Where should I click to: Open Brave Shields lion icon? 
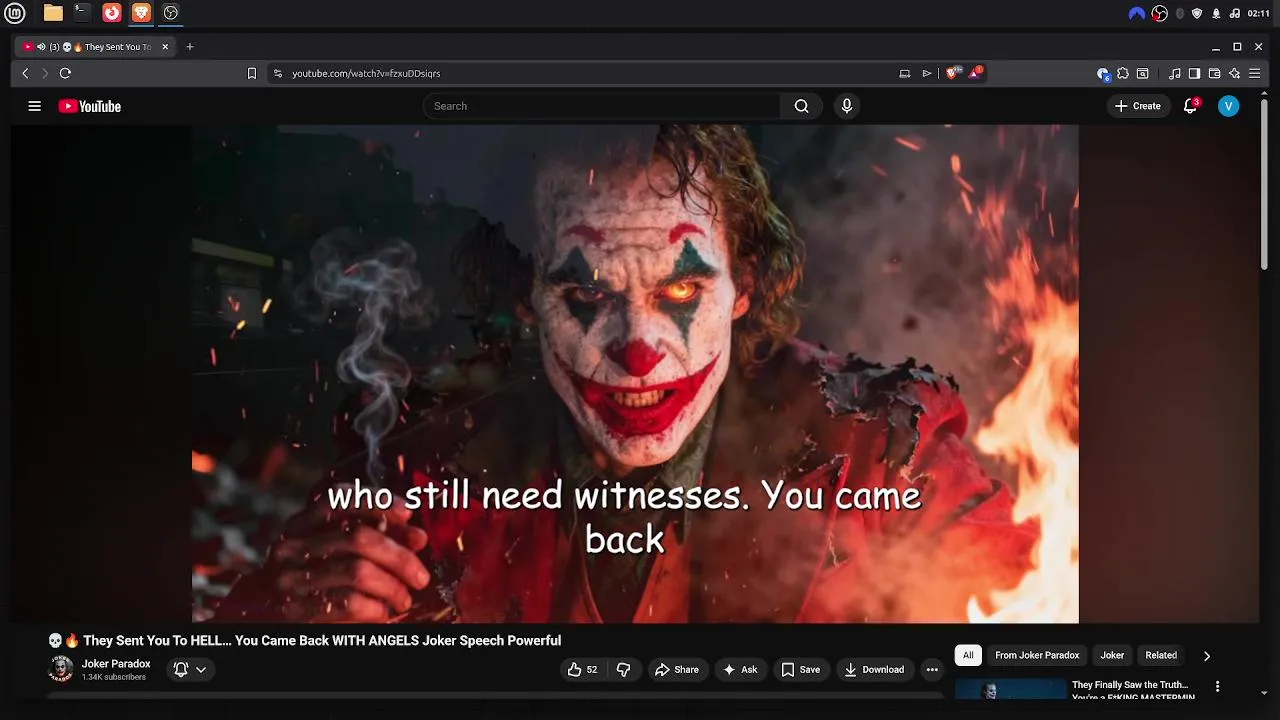point(953,73)
